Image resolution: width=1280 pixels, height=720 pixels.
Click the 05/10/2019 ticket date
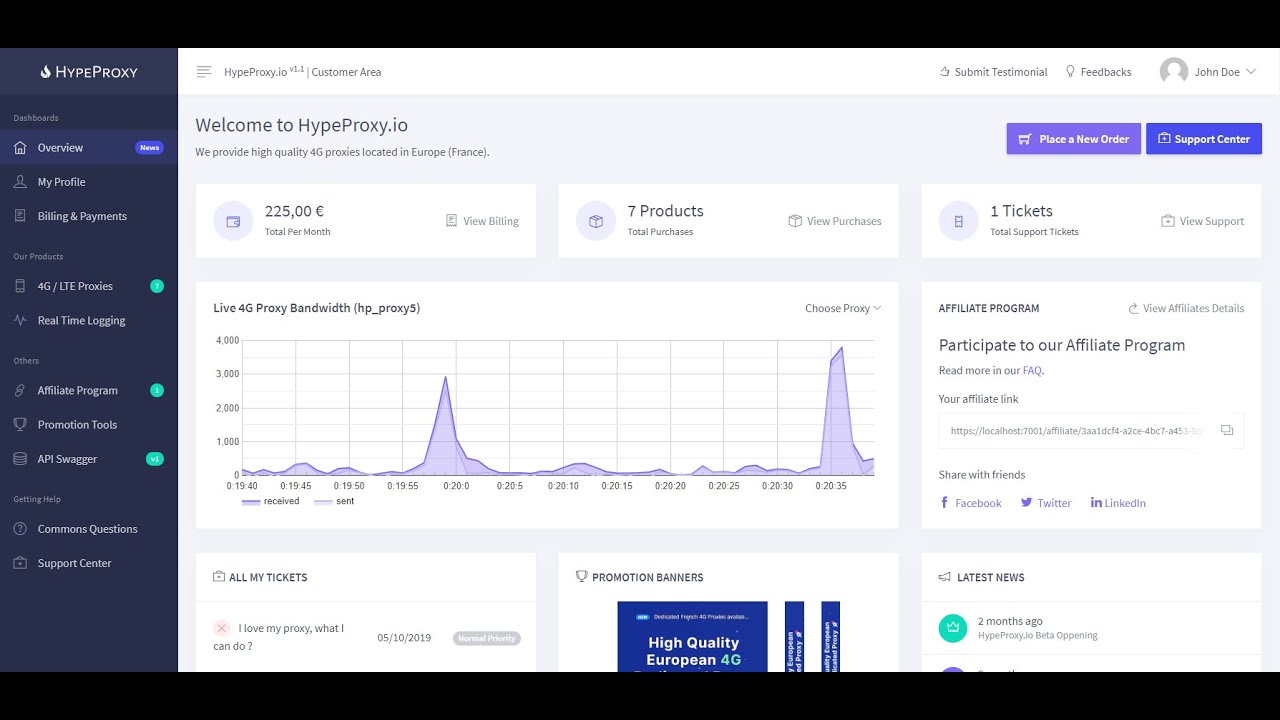click(x=404, y=638)
